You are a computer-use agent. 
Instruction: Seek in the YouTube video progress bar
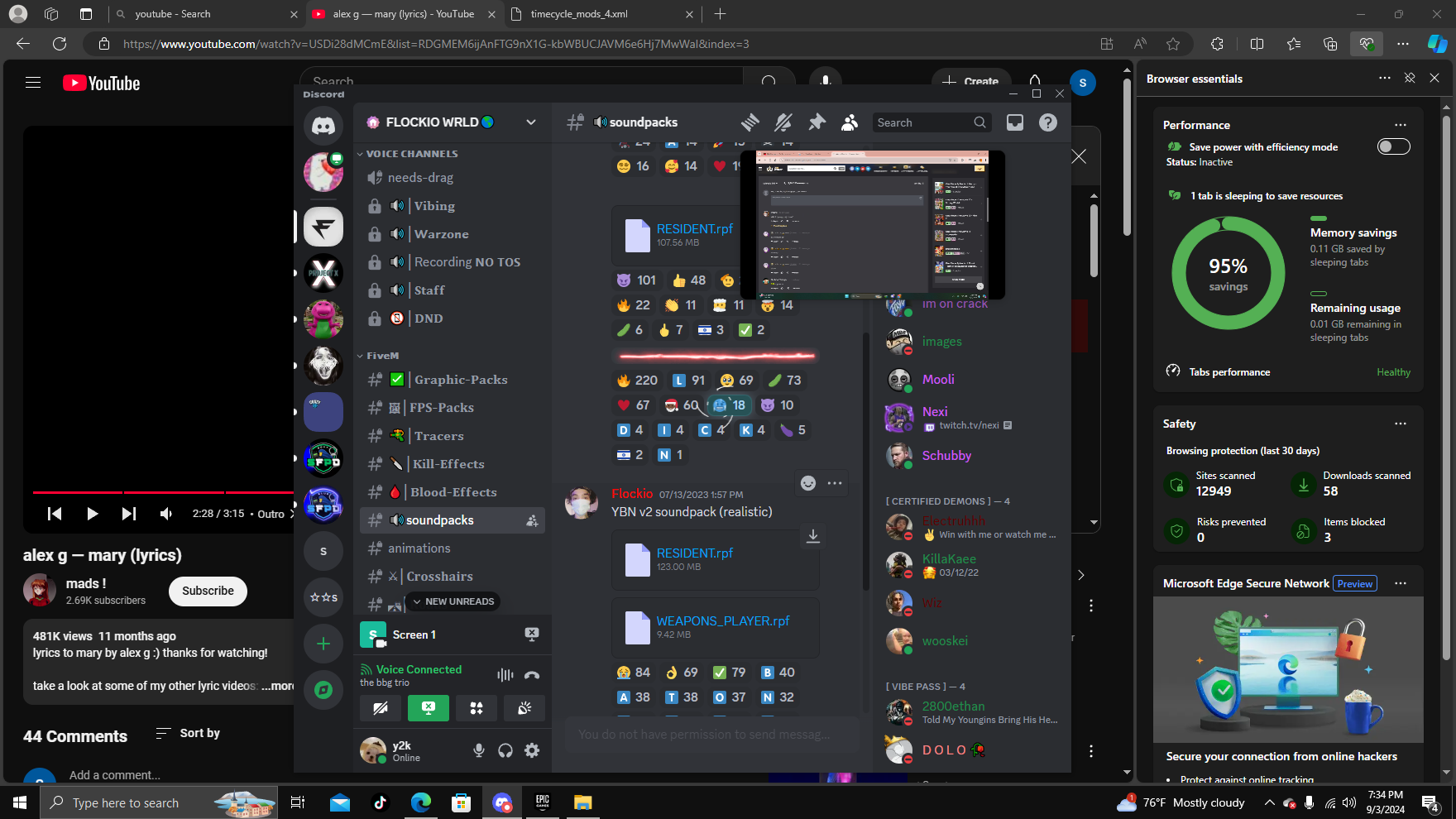(162, 492)
